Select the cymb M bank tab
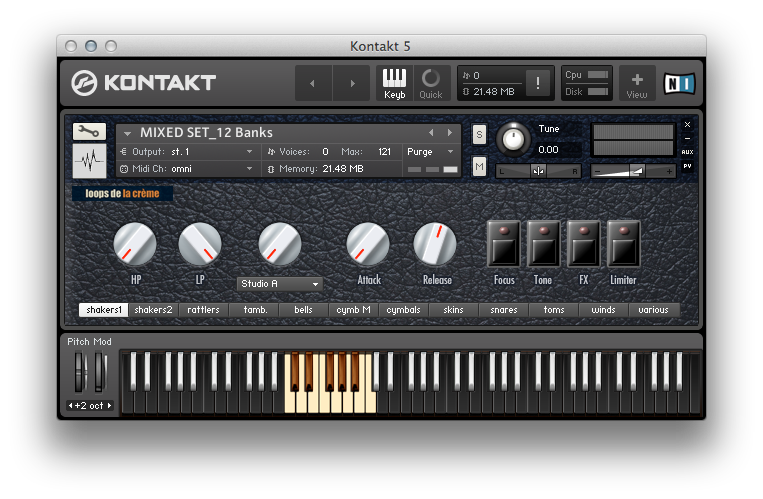763x499 pixels. [353, 310]
